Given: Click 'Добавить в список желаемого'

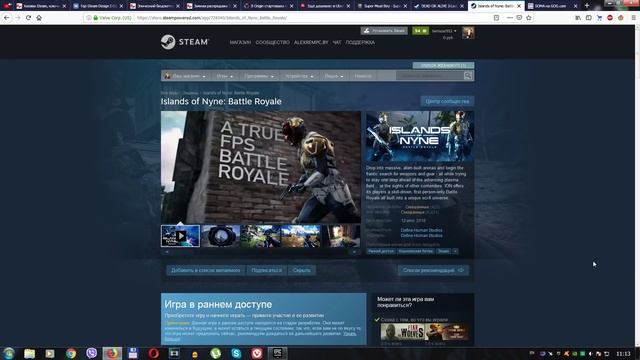Looking at the screenshot, I should click(205, 270).
